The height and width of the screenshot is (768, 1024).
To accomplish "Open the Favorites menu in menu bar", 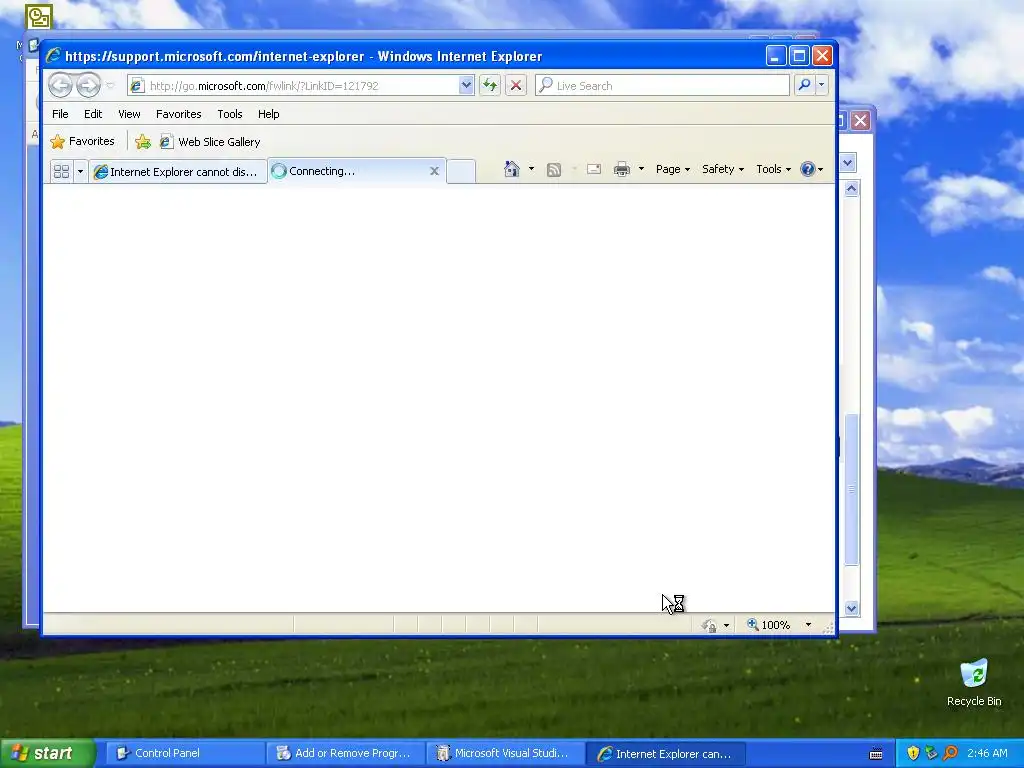I will tap(178, 114).
